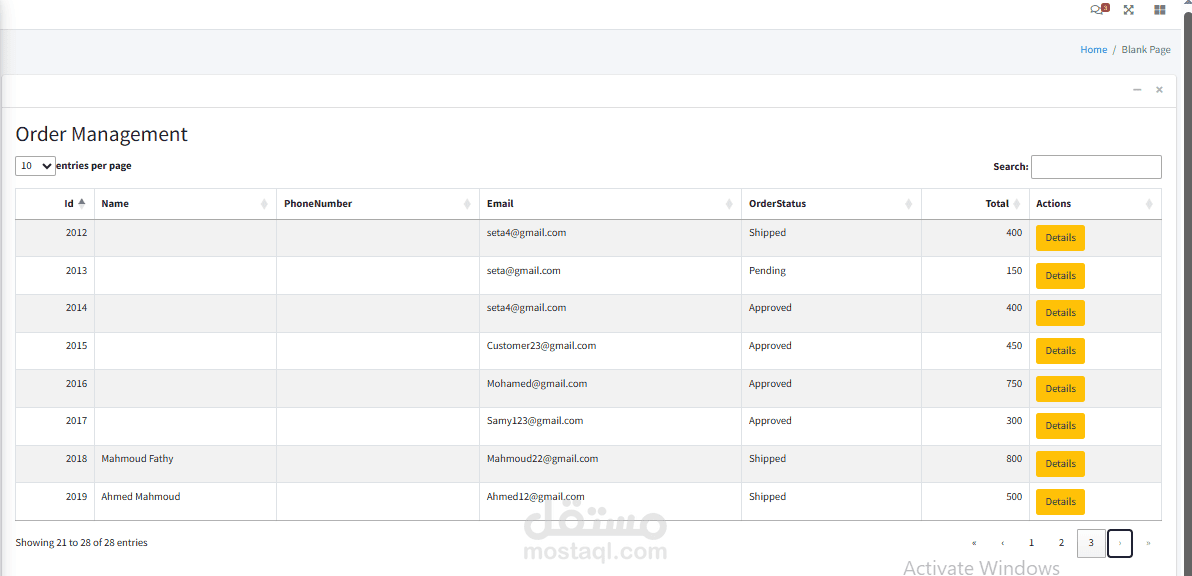Open the entries per page dropdown
Screen dimensions: 1192x576
pos(36,166)
